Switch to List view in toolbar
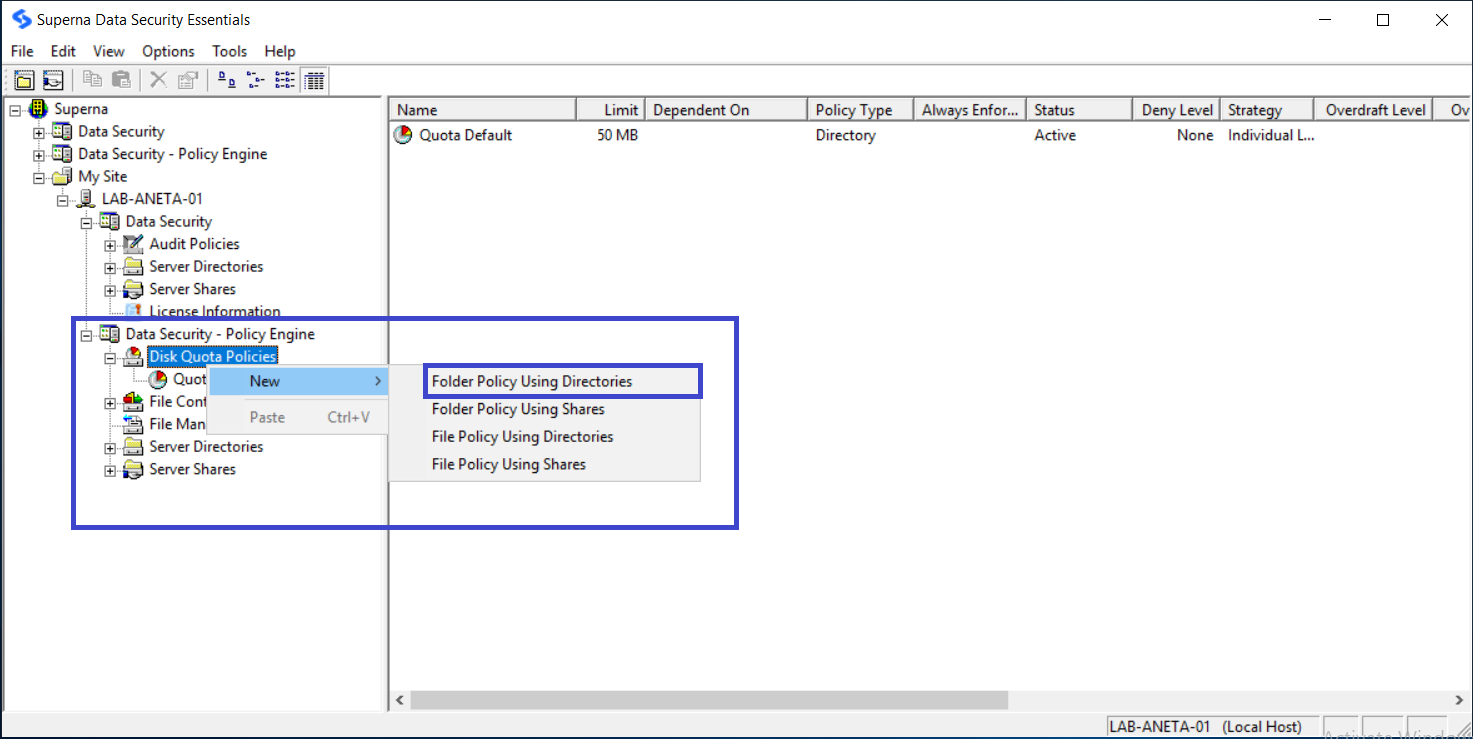This screenshot has height=739, width=1473. click(x=284, y=80)
